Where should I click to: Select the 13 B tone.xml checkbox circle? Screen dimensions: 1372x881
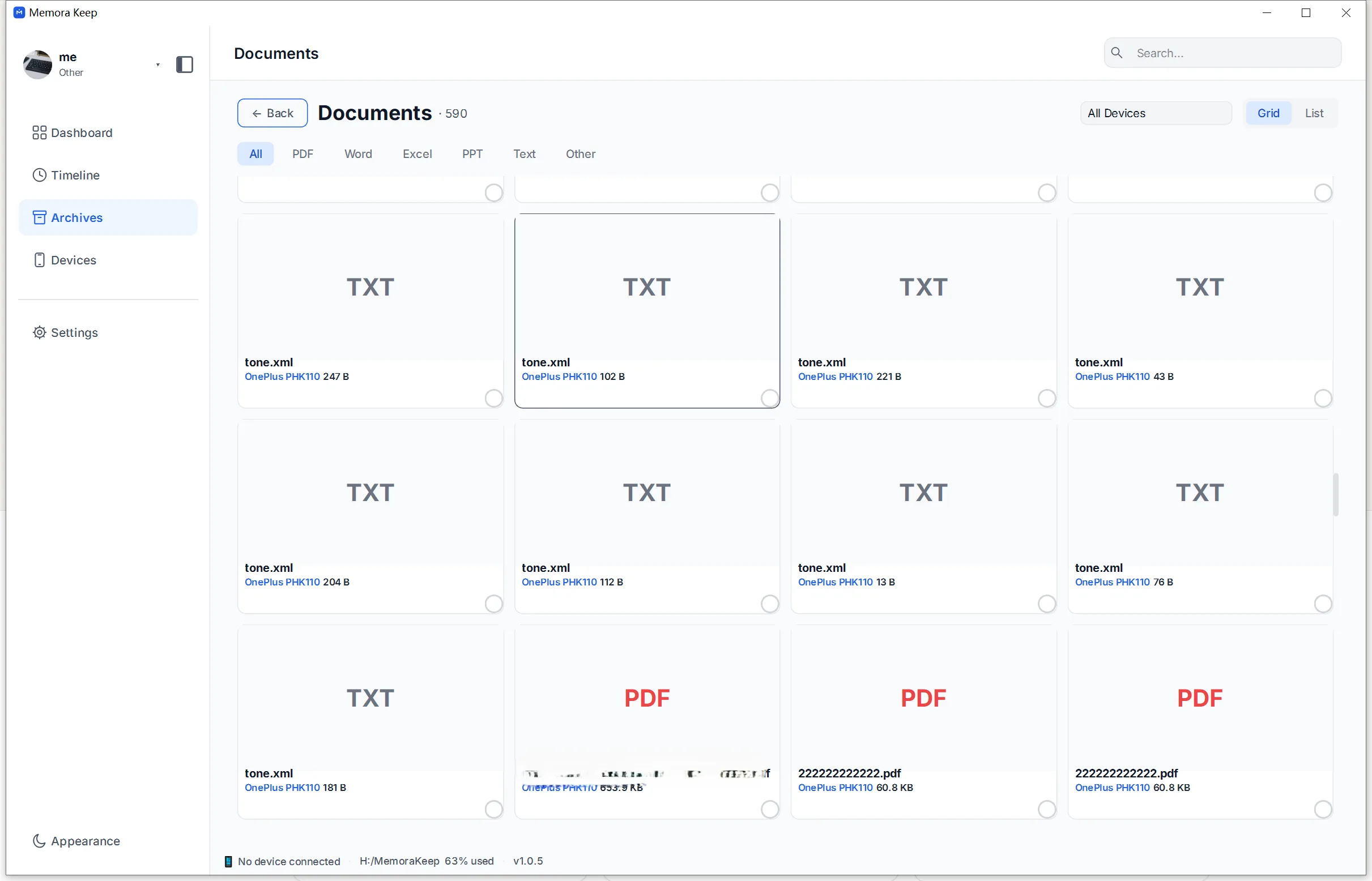1047,603
